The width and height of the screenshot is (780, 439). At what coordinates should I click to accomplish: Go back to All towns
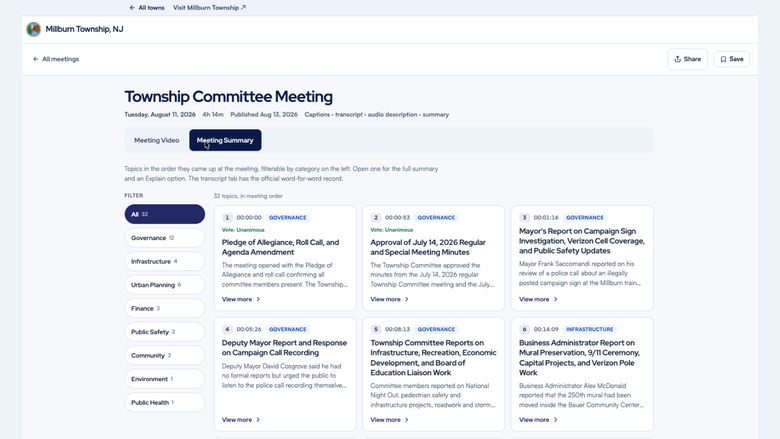(x=147, y=7)
